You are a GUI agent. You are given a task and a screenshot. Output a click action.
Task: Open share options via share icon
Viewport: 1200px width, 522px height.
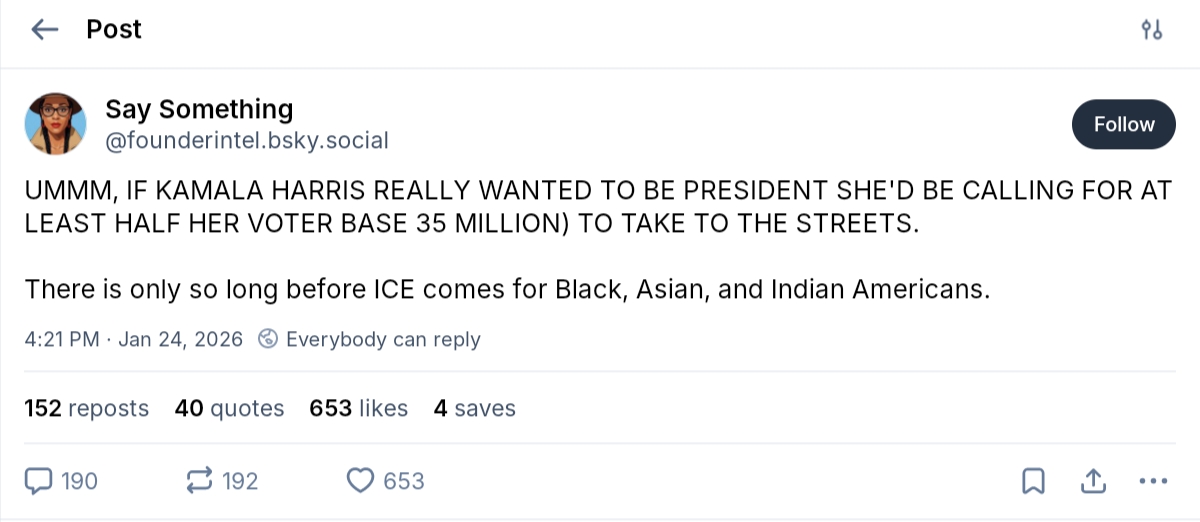point(1093,481)
